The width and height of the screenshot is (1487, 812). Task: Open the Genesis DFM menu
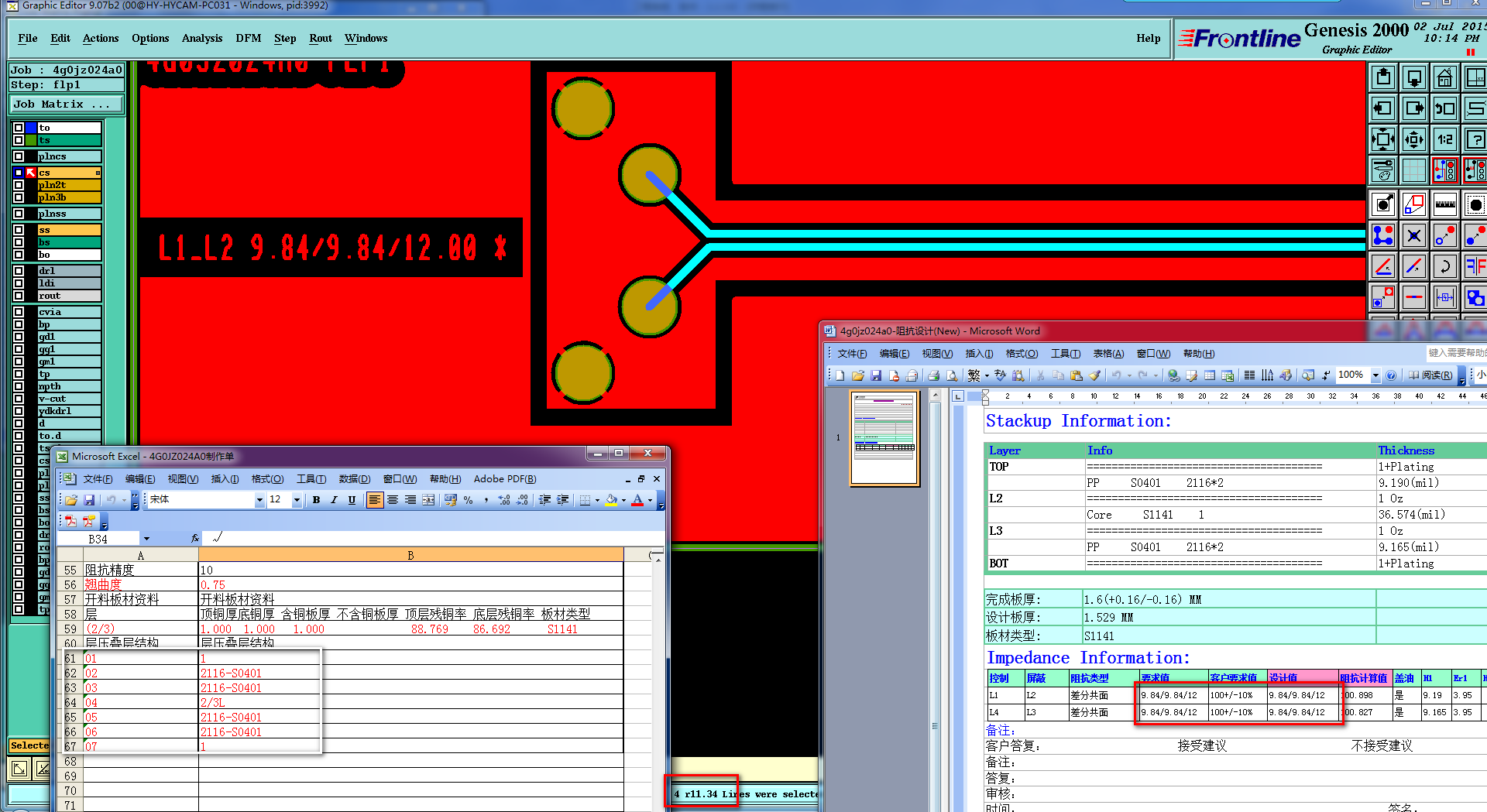[x=249, y=38]
